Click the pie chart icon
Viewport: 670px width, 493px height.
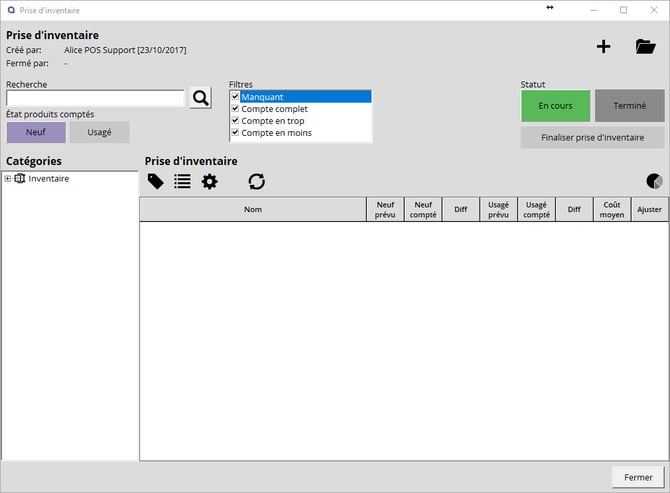pyautogui.click(x=654, y=181)
